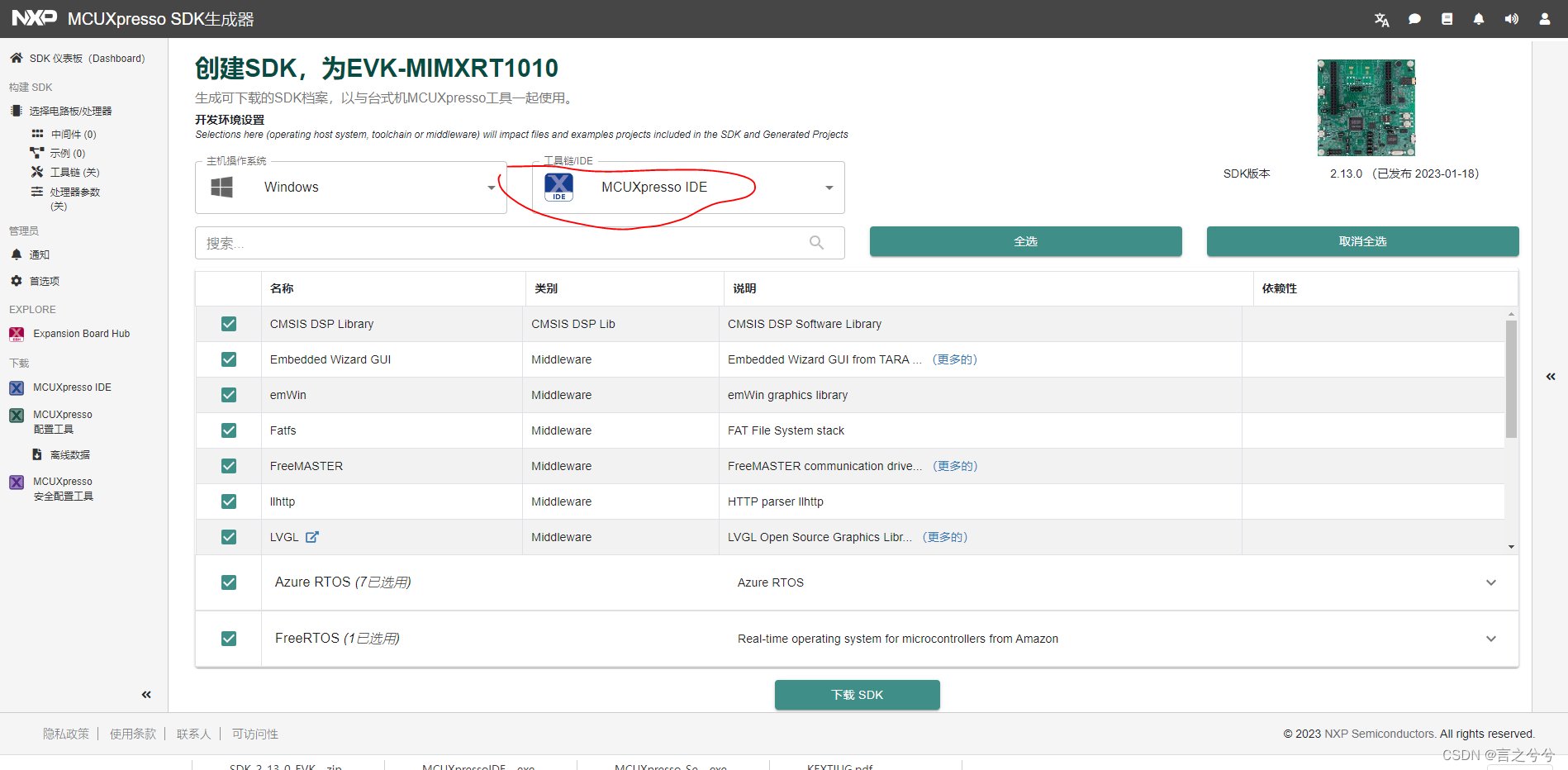Click the Windows logo in OS selector
Viewport: 1568px width, 770px height.
pyautogui.click(x=221, y=188)
